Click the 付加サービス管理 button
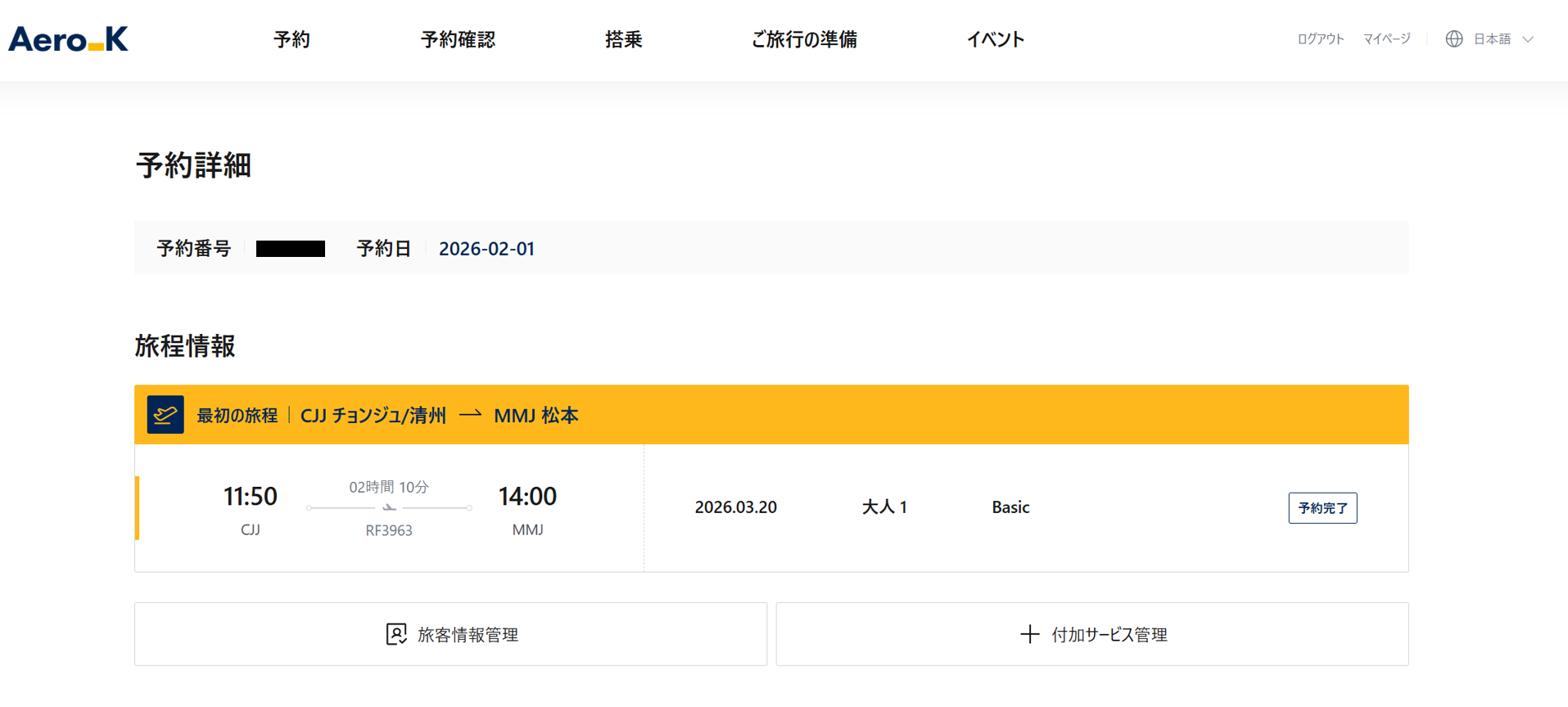 [1092, 634]
